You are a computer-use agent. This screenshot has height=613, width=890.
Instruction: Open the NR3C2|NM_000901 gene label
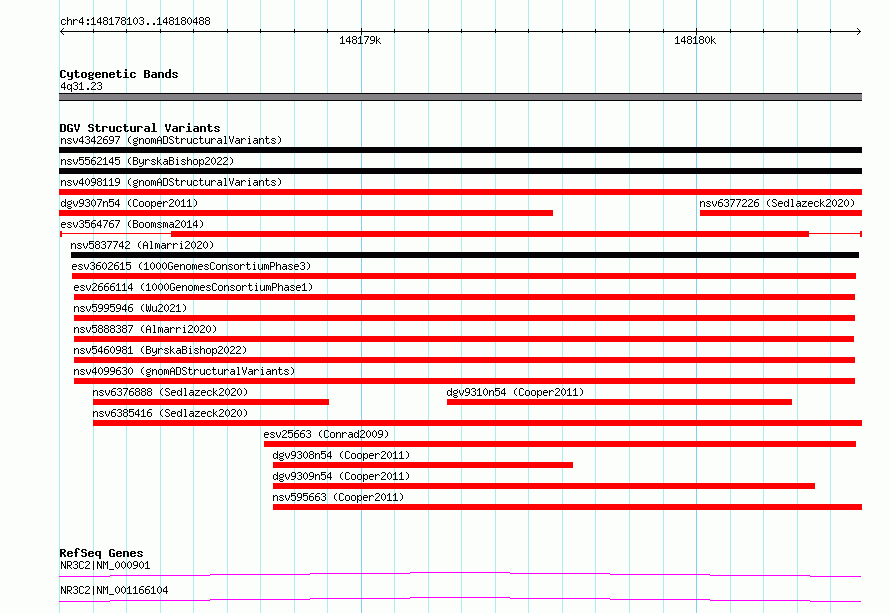(105, 565)
